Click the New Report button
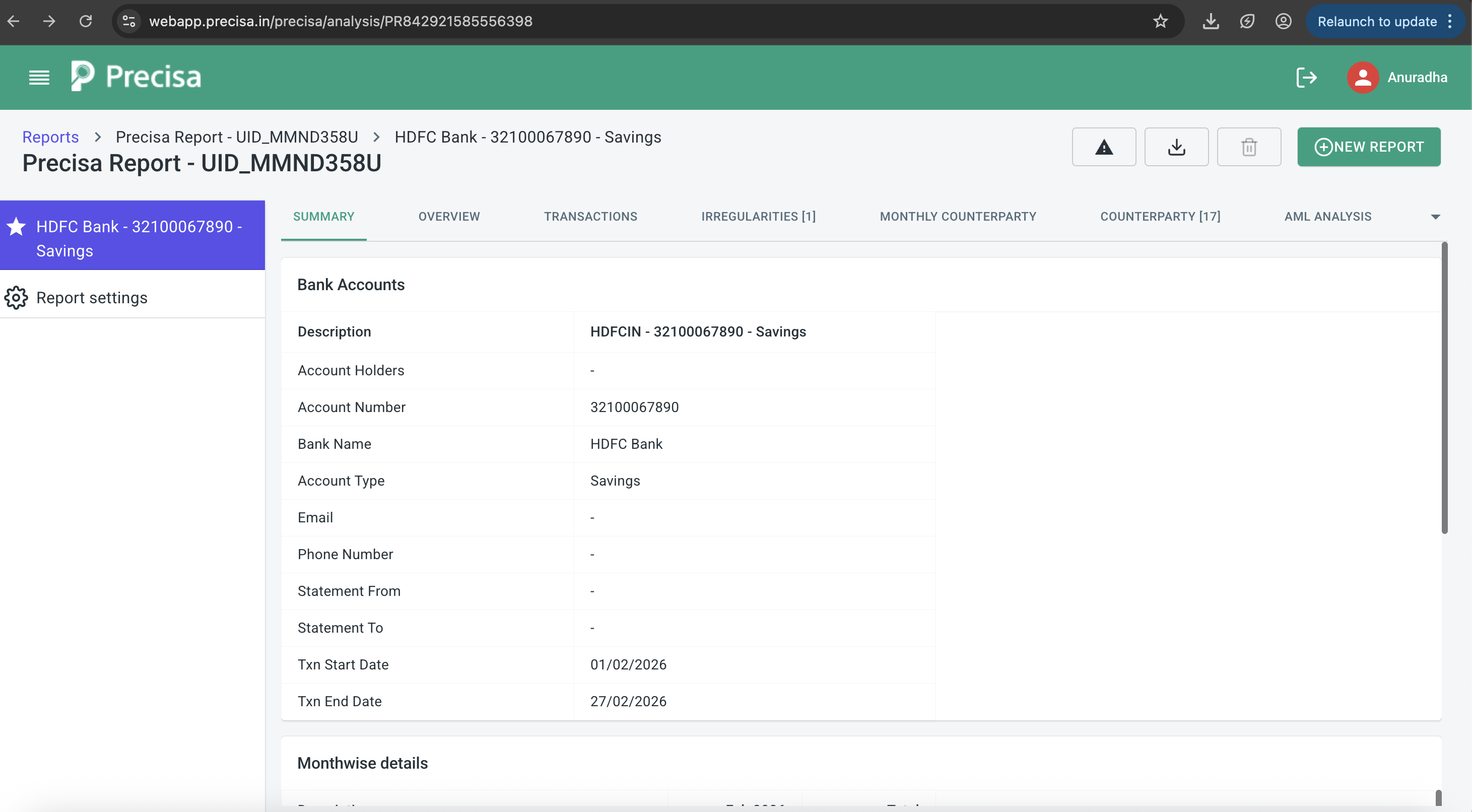This screenshot has width=1472, height=812. click(x=1369, y=147)
